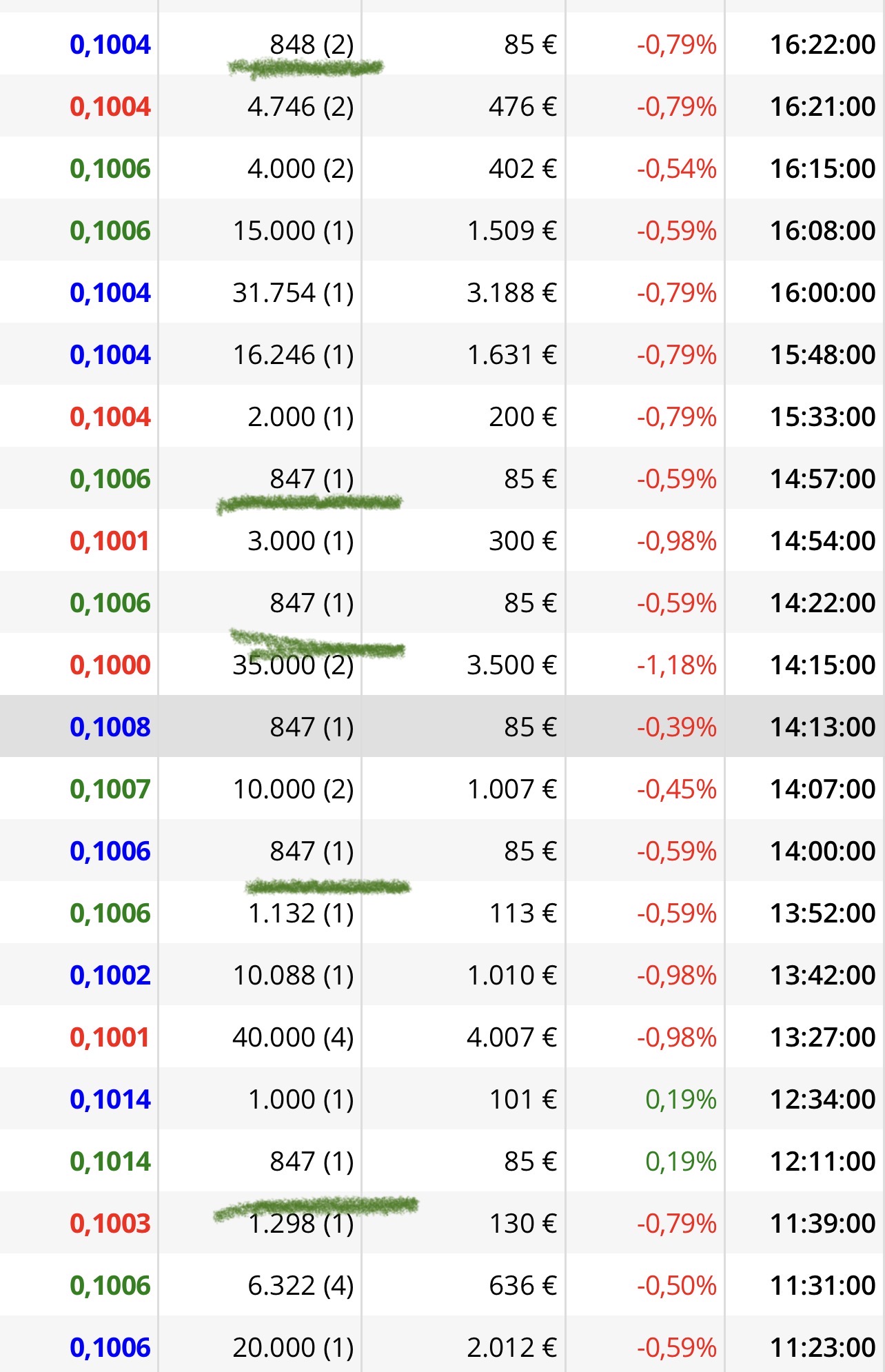Screen dimensions: 885x1372
Task: Select time 16:21:00
Action: [x=822, y=107]
